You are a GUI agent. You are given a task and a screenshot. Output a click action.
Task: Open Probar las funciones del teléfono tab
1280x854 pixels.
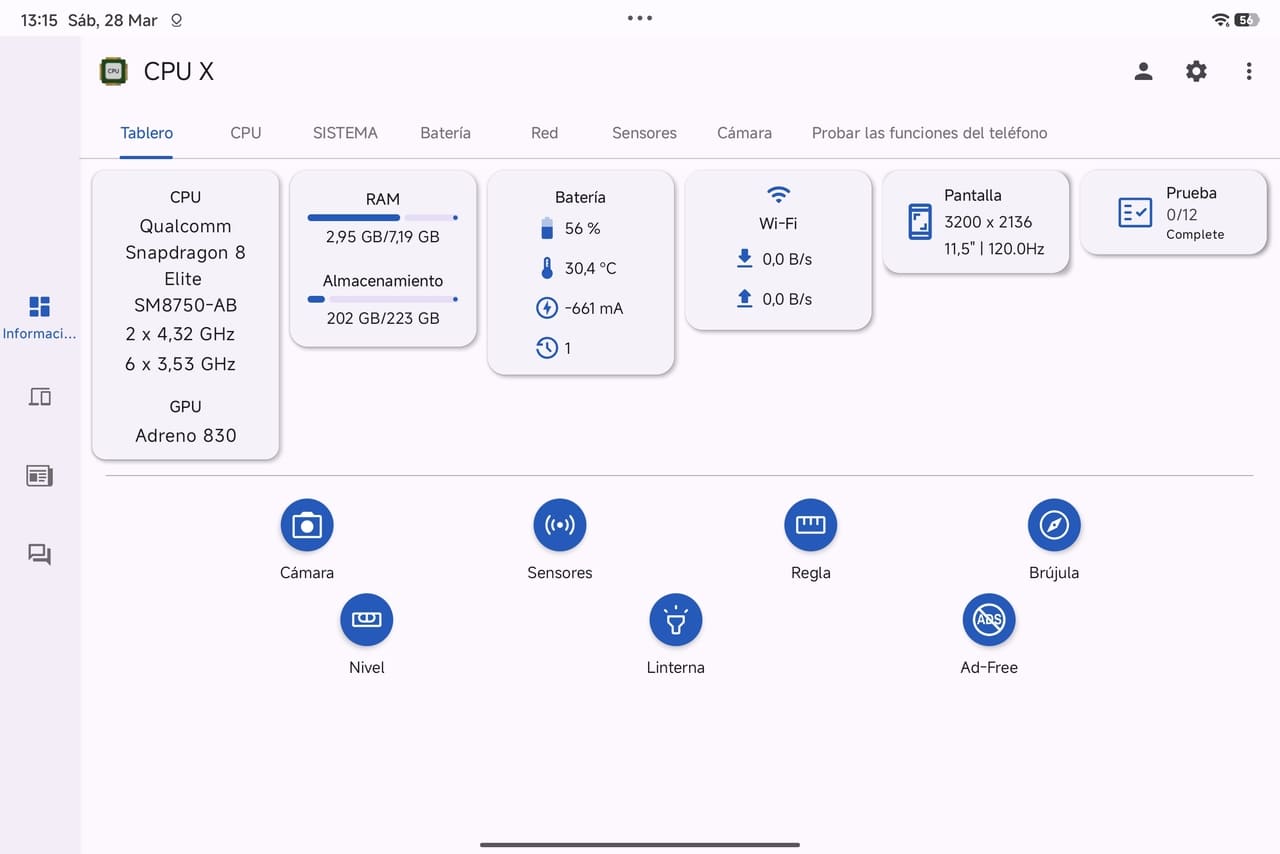pyautogui.click(x=929, y=133)
